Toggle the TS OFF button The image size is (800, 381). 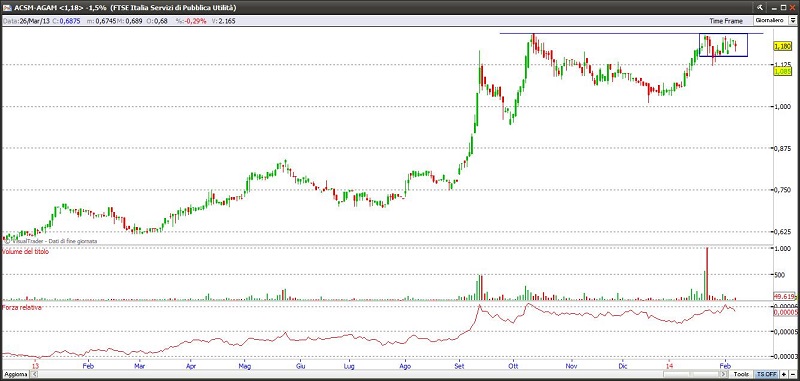766,374
